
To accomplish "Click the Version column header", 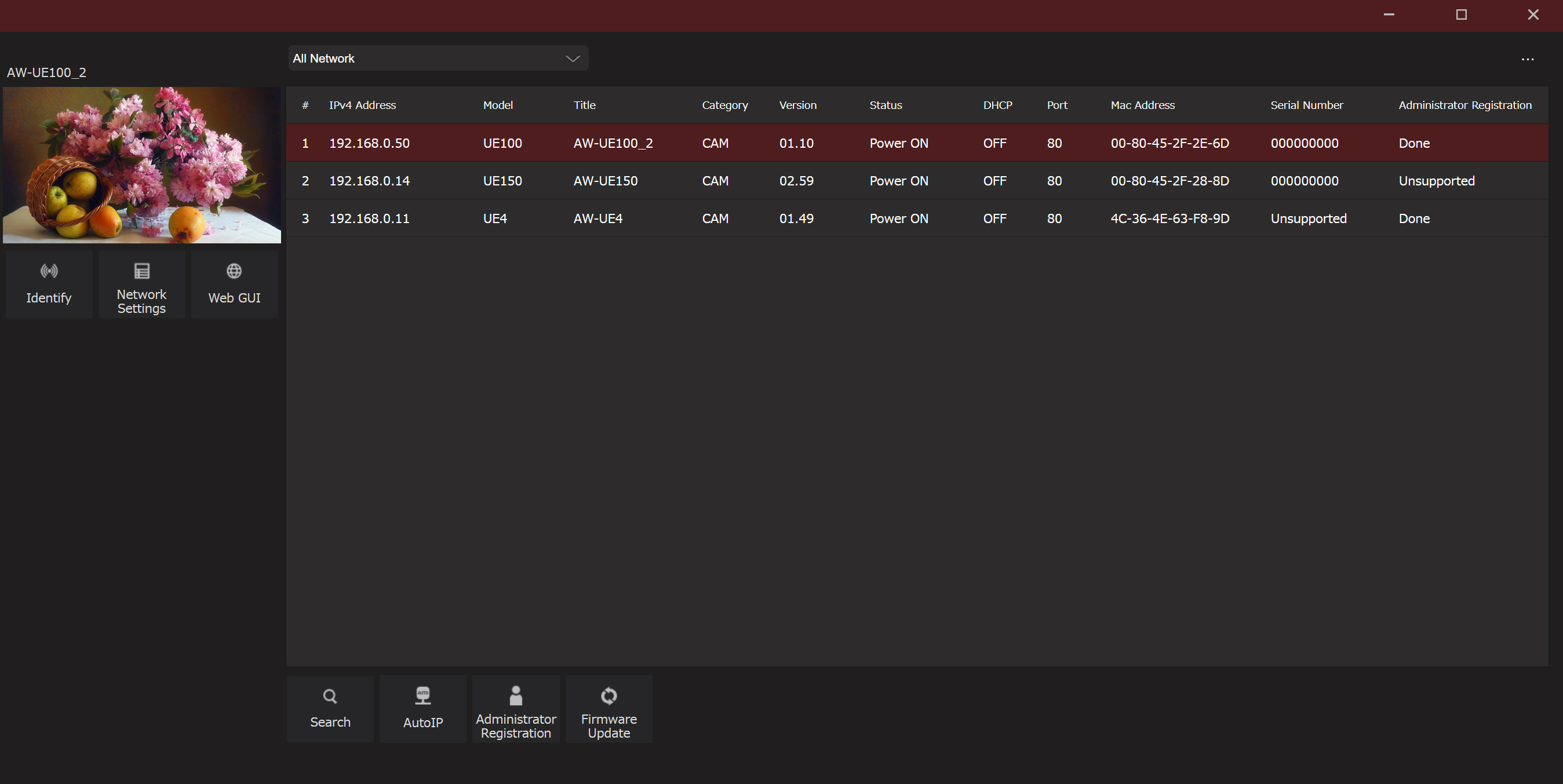I will [797, 105].
